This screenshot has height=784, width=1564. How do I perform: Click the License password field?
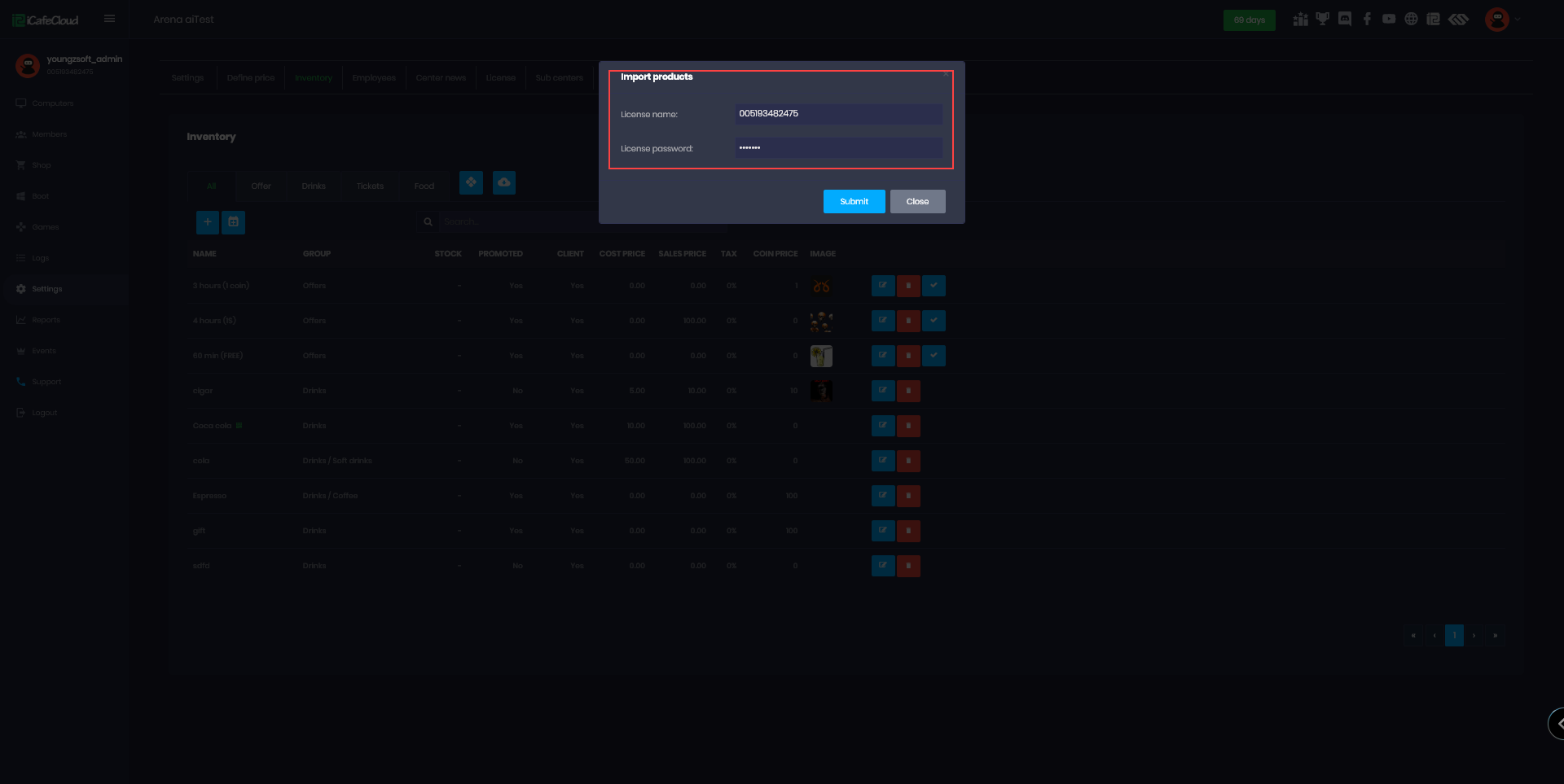pos(838,148)
